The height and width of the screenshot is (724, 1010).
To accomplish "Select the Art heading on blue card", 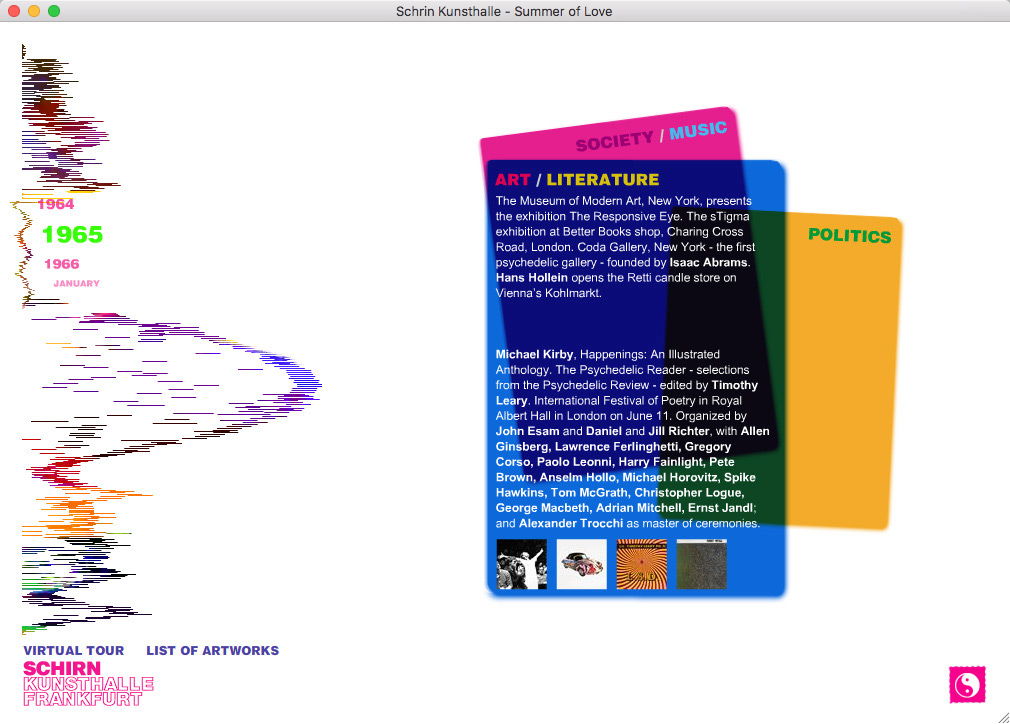I will pos(513,180).
